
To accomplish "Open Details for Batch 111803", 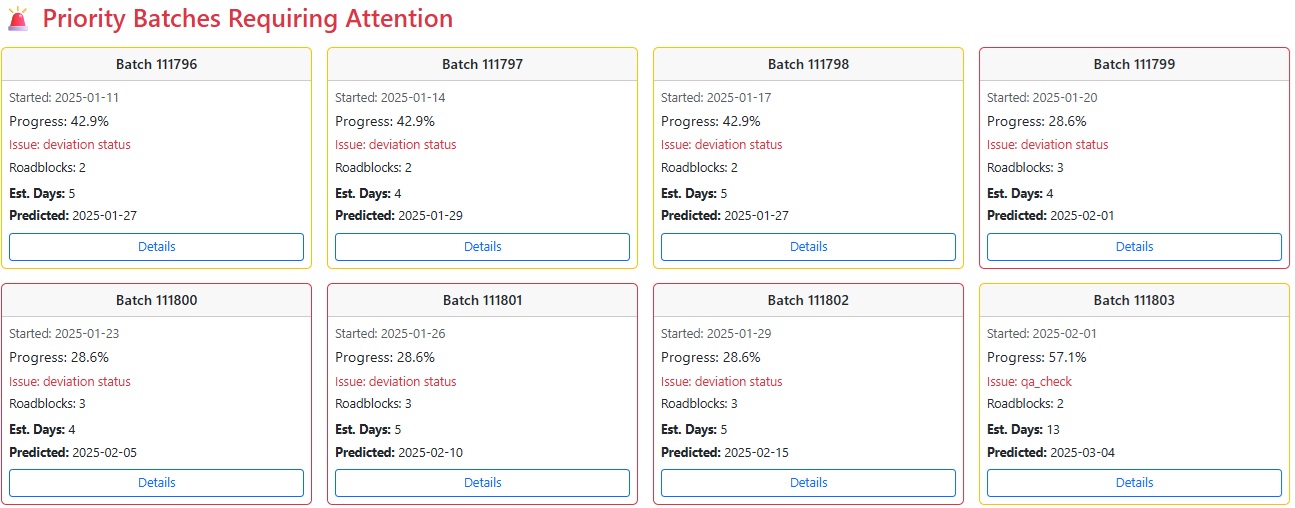I will [x=1134, y=483].
